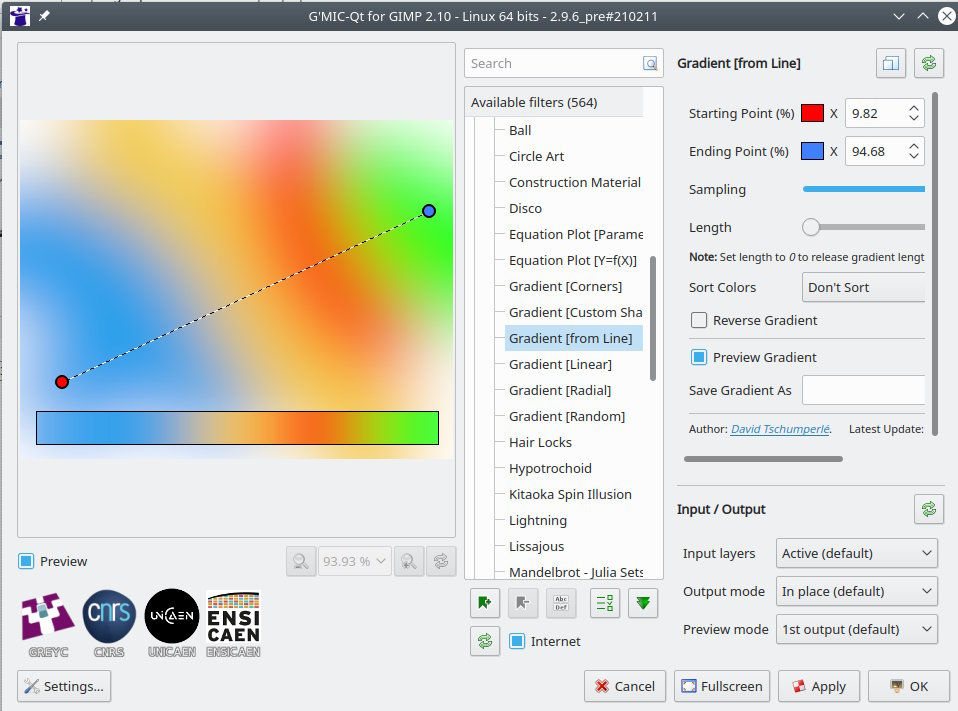
Task: Select the Gradient [Random] filter
Action: coord(567,416)
